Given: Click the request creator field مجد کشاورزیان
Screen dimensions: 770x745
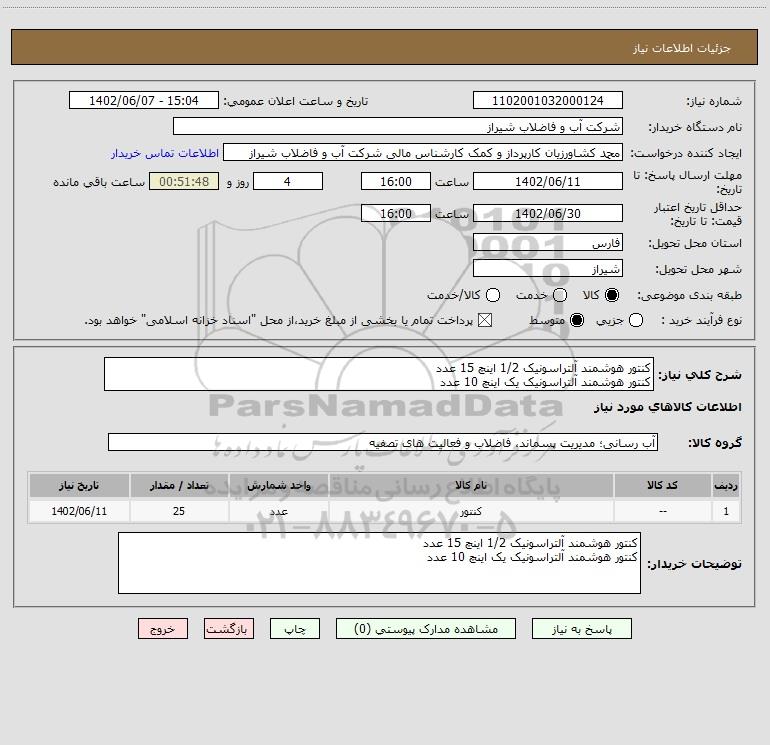Looking at the screenshot, I should click(x=423, y=152).
